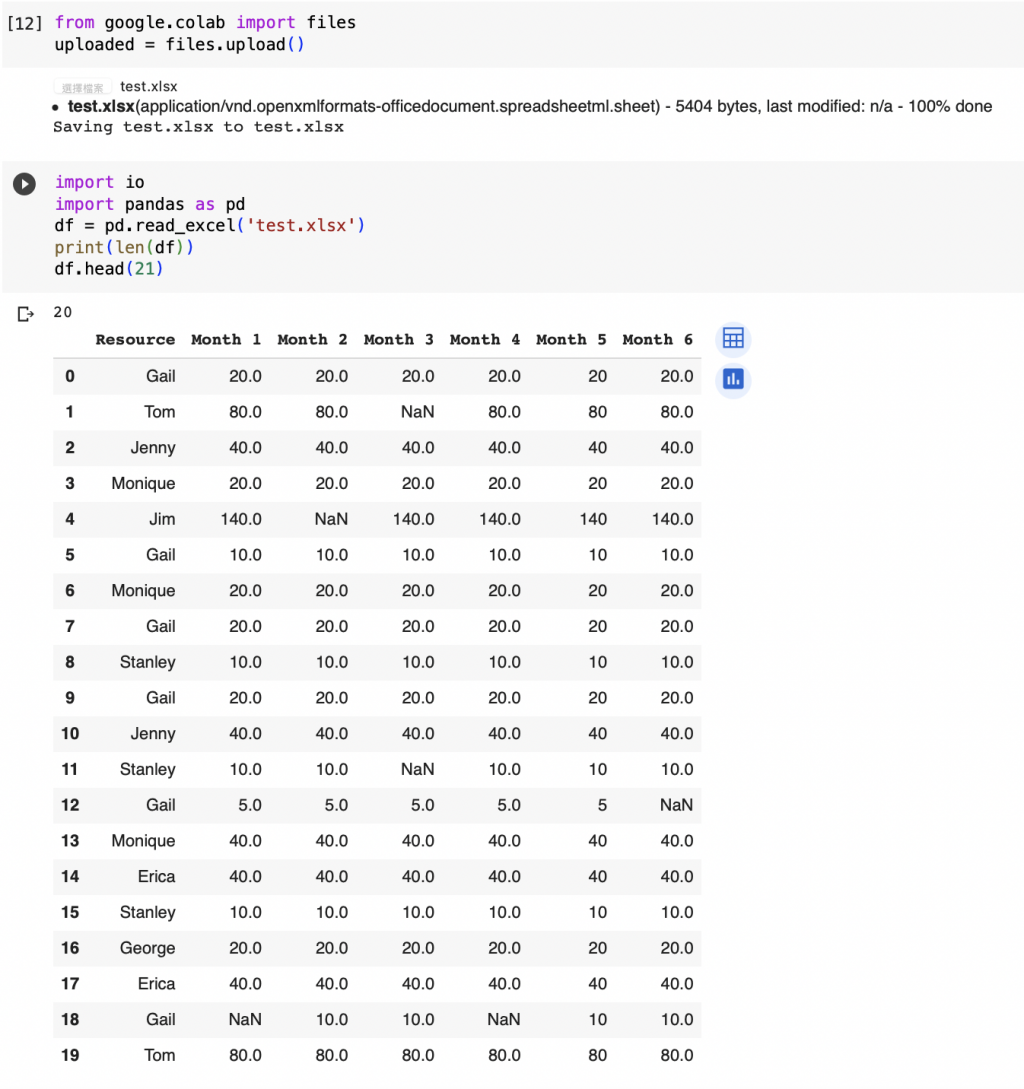This screenshot has height=1089, width=1024.
Task: Click Gail in row 12
Action: 160,806
